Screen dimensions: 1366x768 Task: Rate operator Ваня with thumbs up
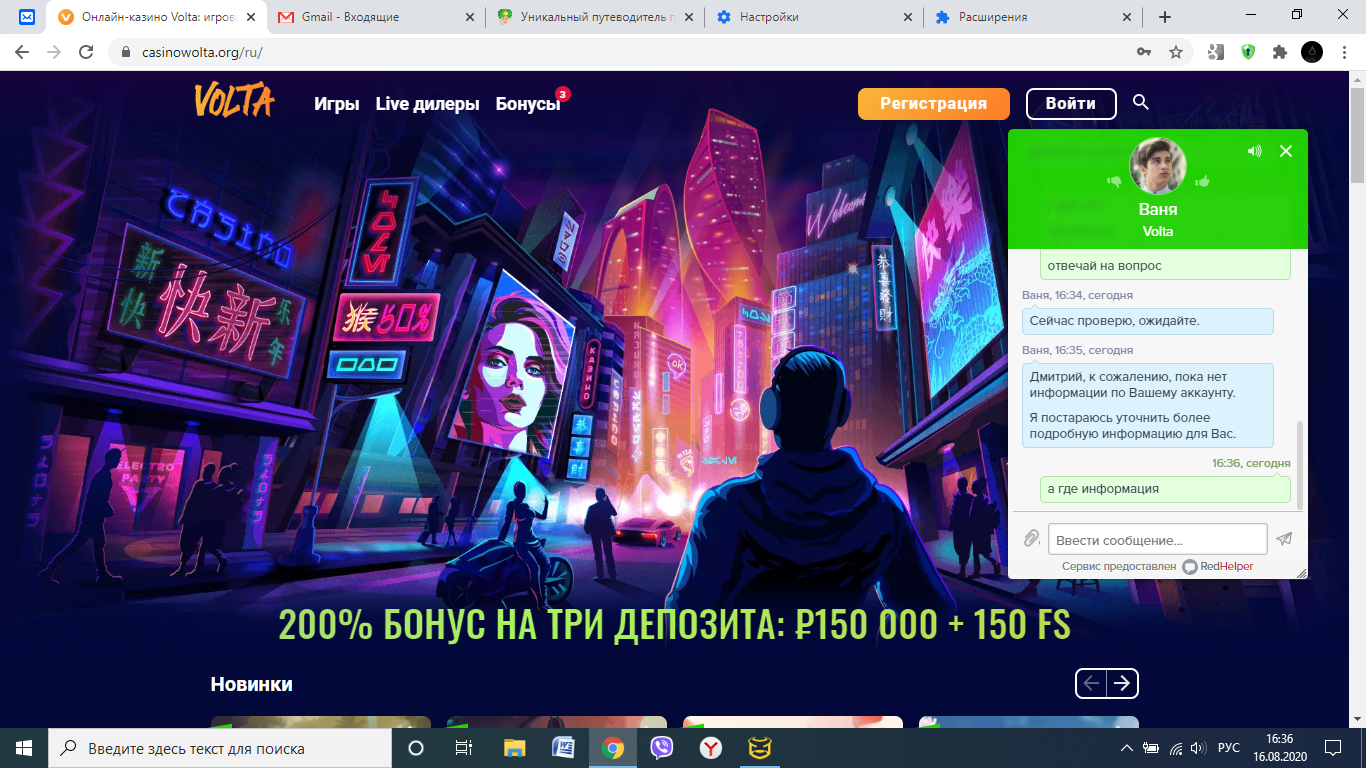[1202, 182]
